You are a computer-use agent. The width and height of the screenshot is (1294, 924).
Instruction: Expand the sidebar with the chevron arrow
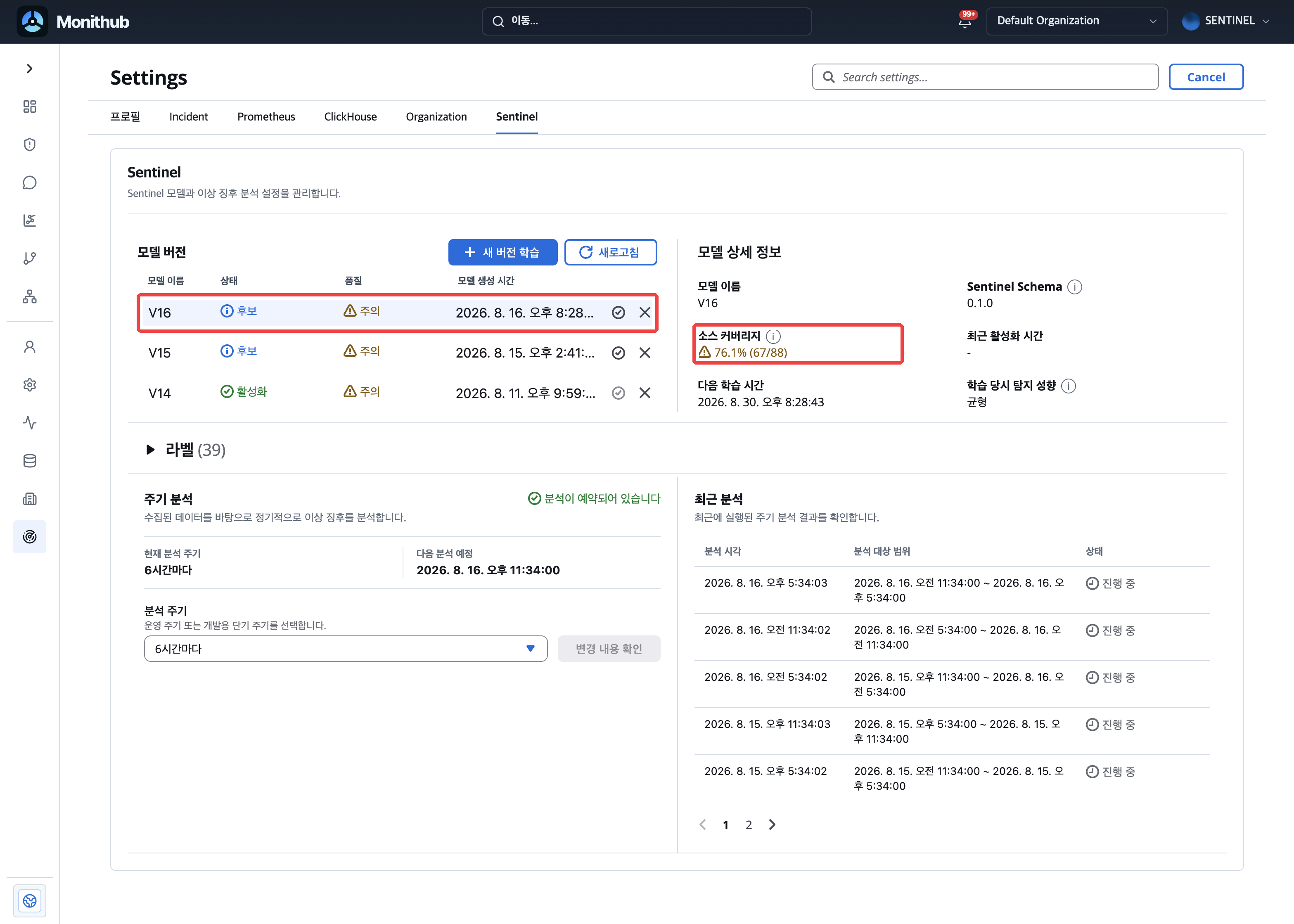(x=30, y=68)
